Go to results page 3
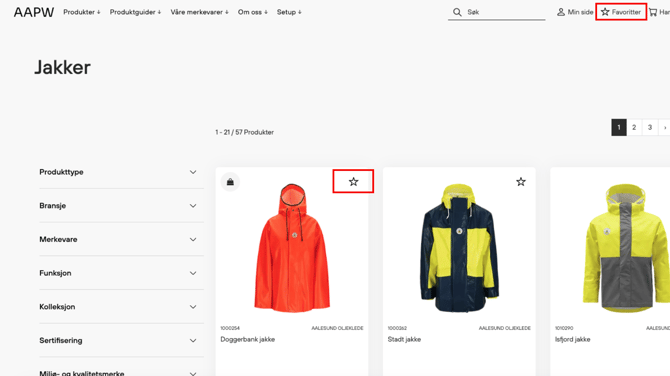This screenshot has height=376, width=670. [x=650, y=127]
